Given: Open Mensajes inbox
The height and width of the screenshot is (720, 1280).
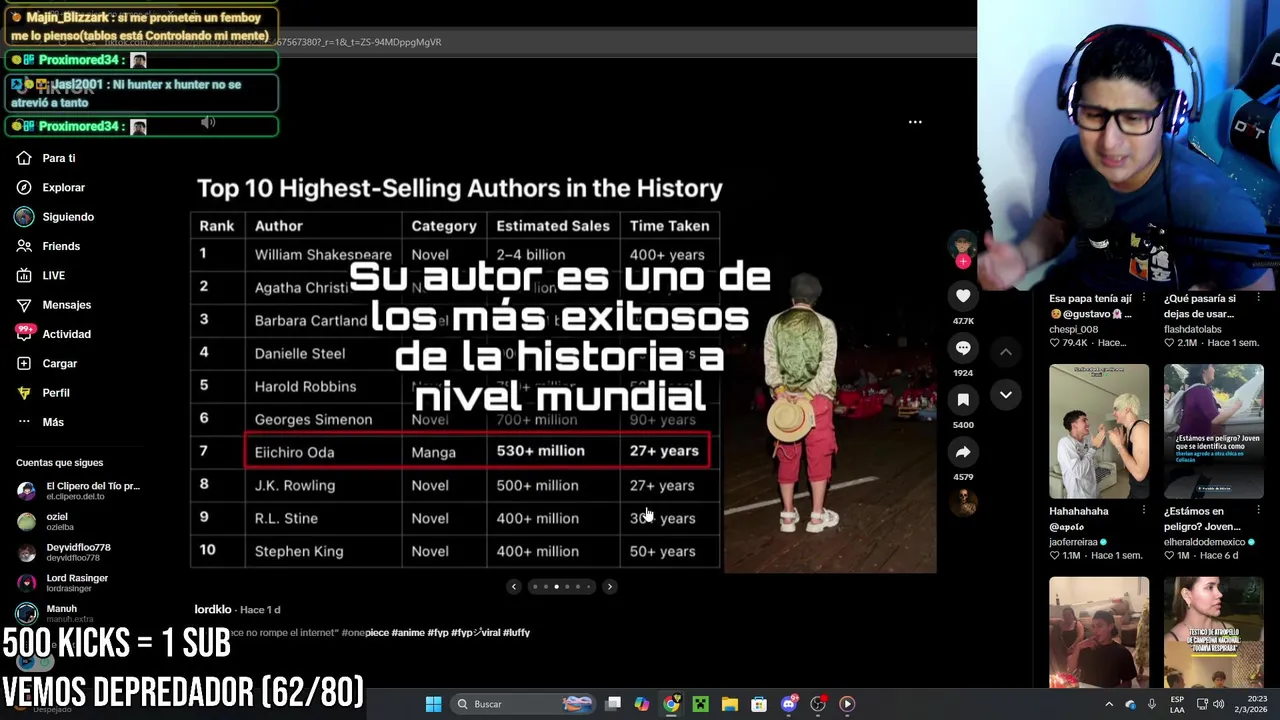Looking at the screenshot, I should point(53,305).
